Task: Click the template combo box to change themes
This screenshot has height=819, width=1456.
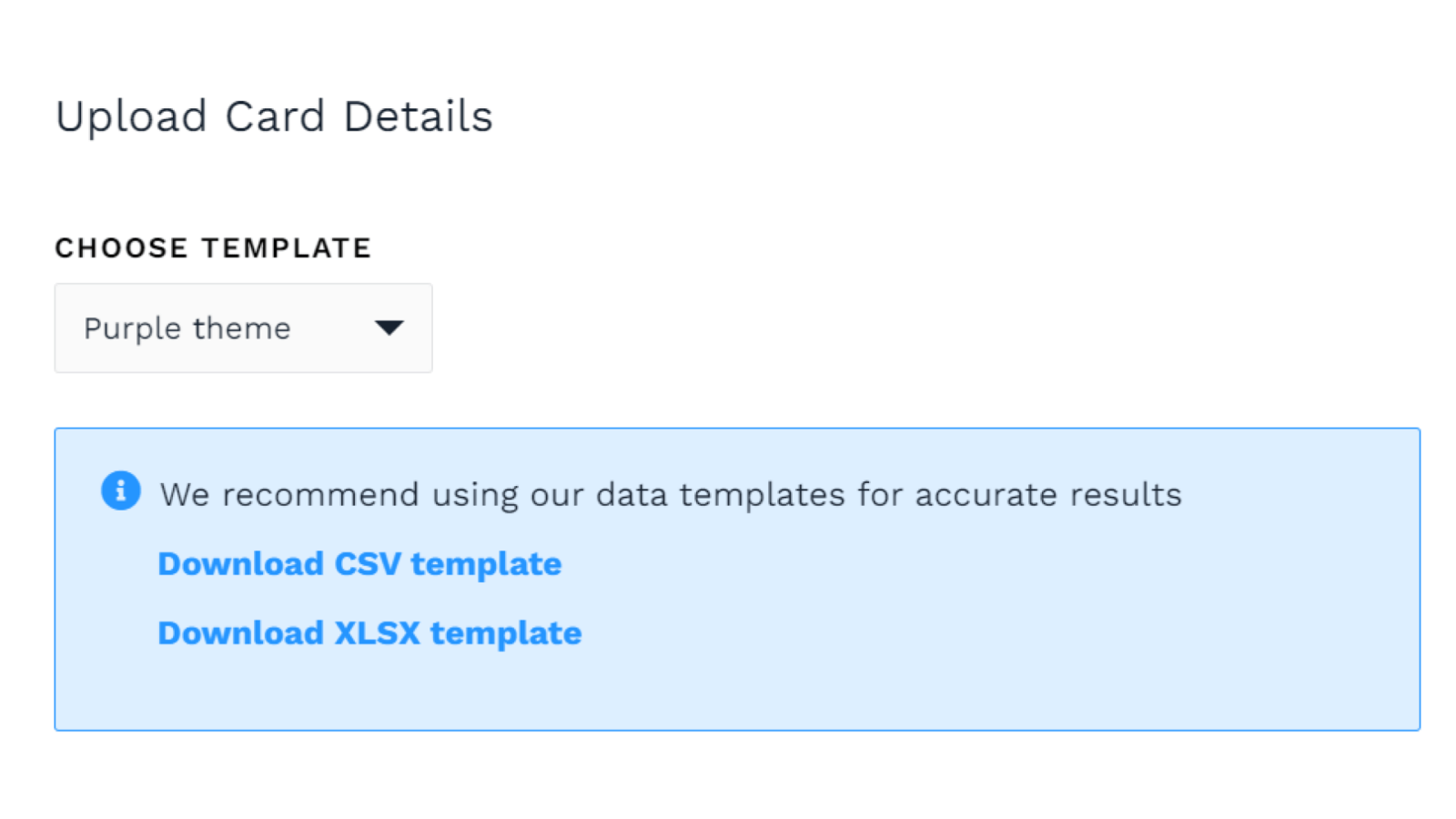Action: [x=243, y=329]
